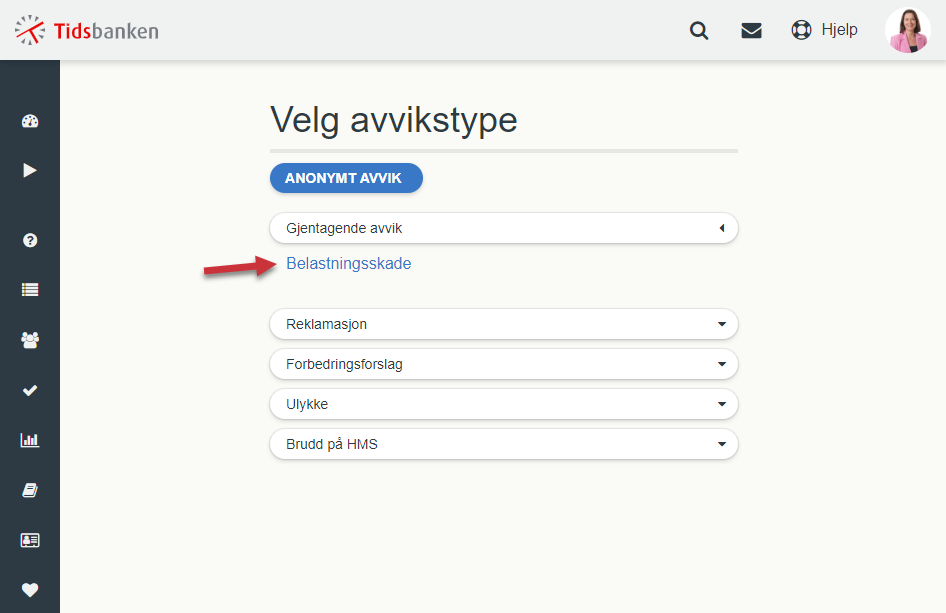The image size is (946, 613).
Task: Expand the Forbedringsforslag category
Action: tap(504, 364)
